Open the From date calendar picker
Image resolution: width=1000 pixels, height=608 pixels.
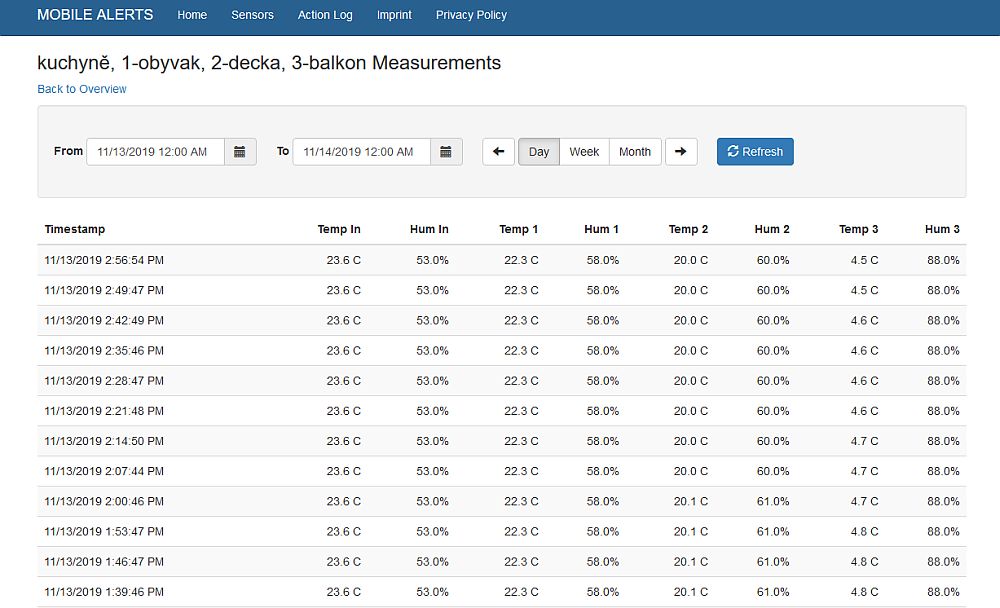[x=240, y=152]
